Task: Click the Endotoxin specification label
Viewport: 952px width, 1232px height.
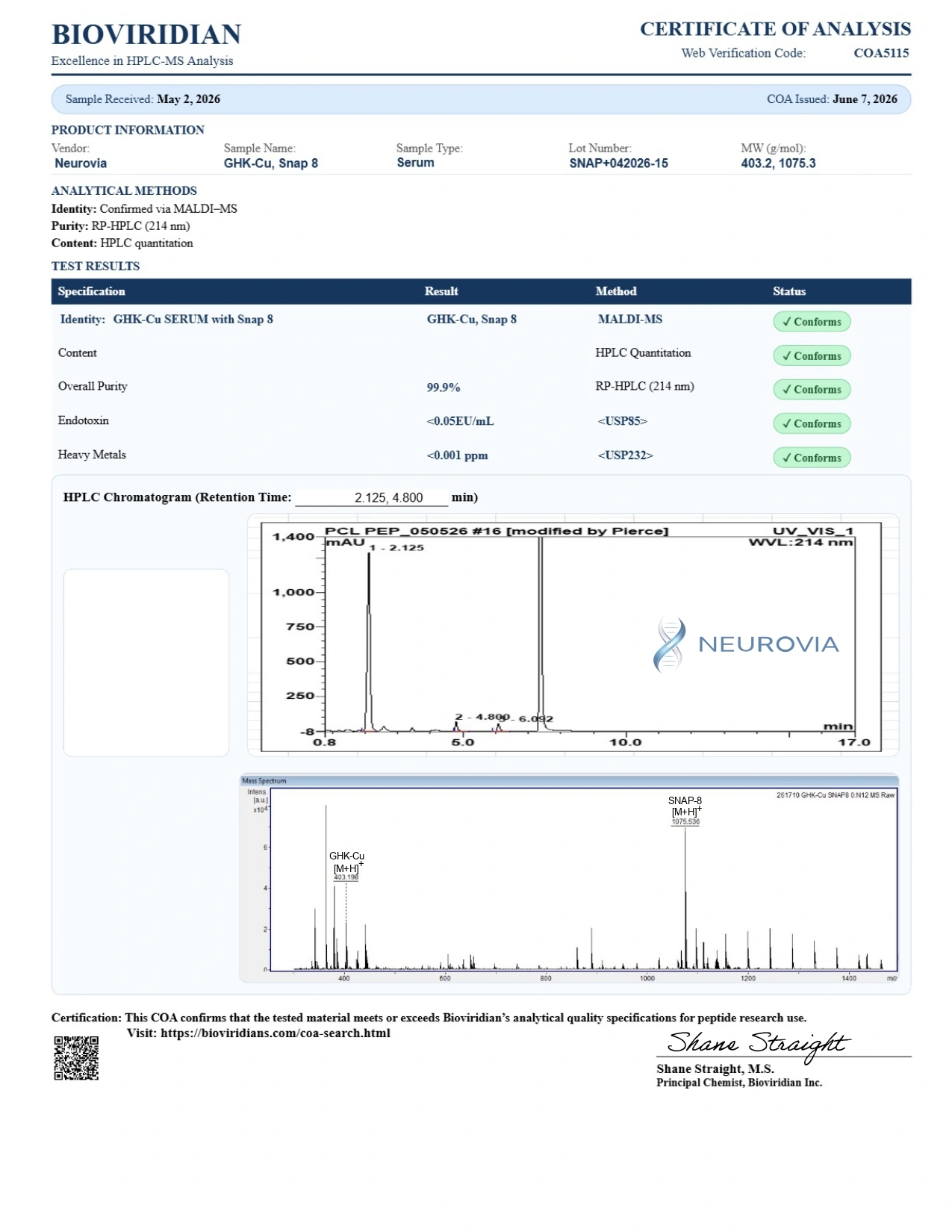Action: [x=83, y=420]
